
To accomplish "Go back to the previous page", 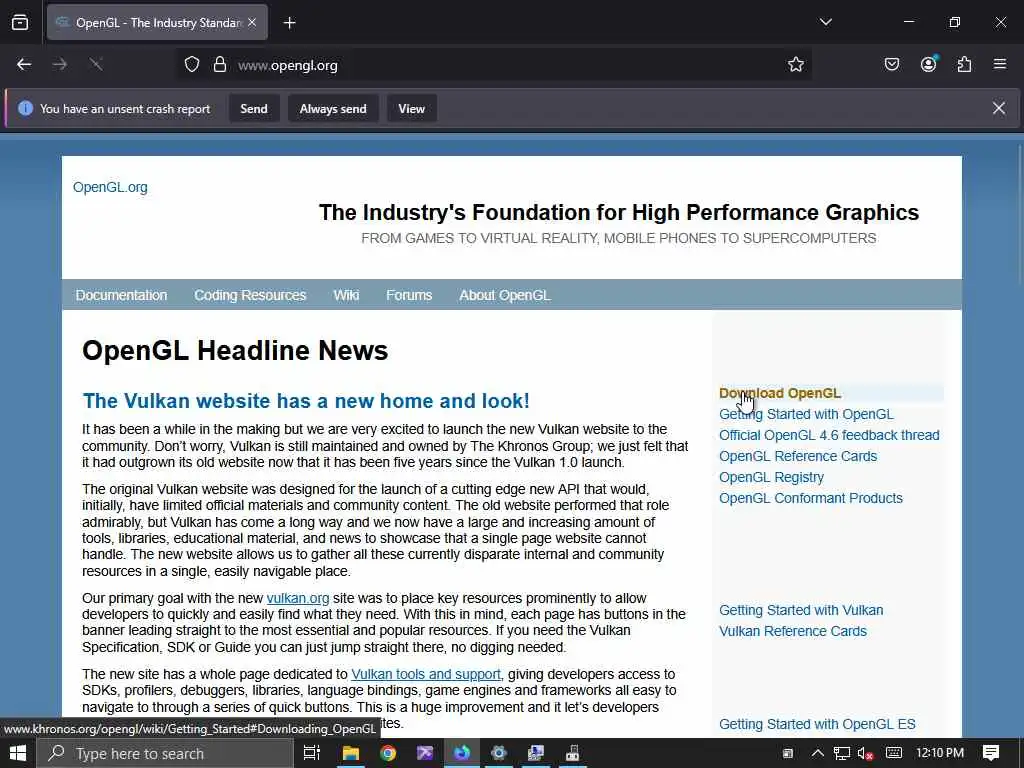I will click(24, 65).
